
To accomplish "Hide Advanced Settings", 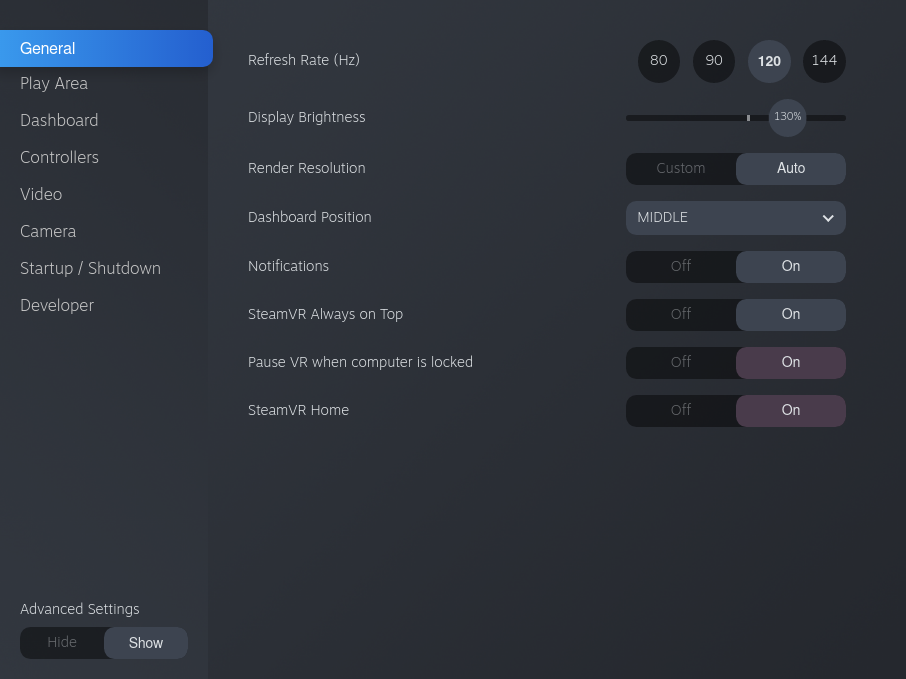I will pos(62,643).
